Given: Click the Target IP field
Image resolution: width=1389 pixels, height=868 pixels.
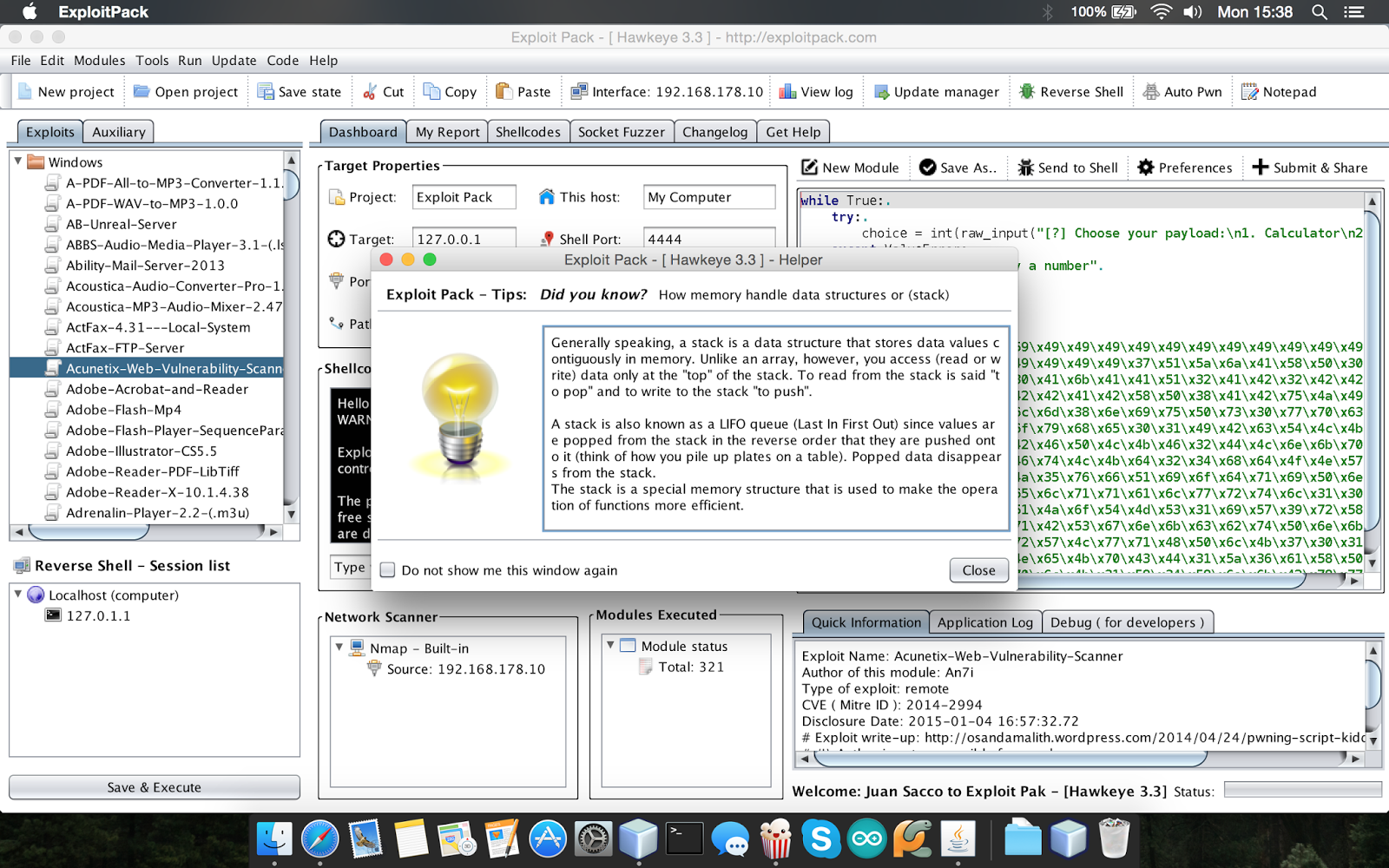Looking at the screenshot, I should [464, 239].
